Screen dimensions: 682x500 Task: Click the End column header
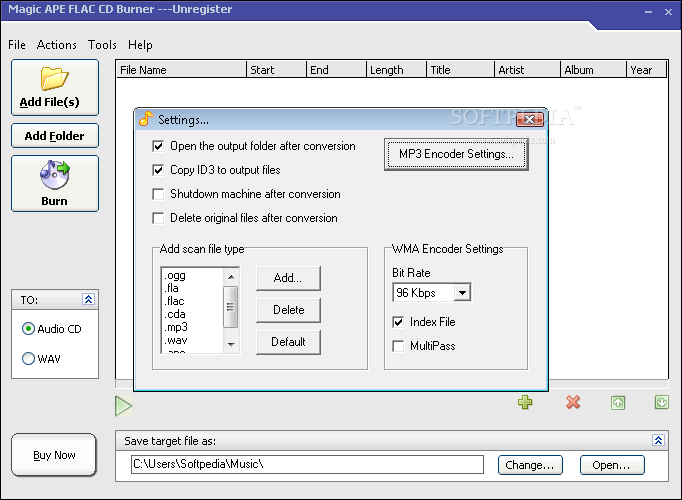coord(337,70)
